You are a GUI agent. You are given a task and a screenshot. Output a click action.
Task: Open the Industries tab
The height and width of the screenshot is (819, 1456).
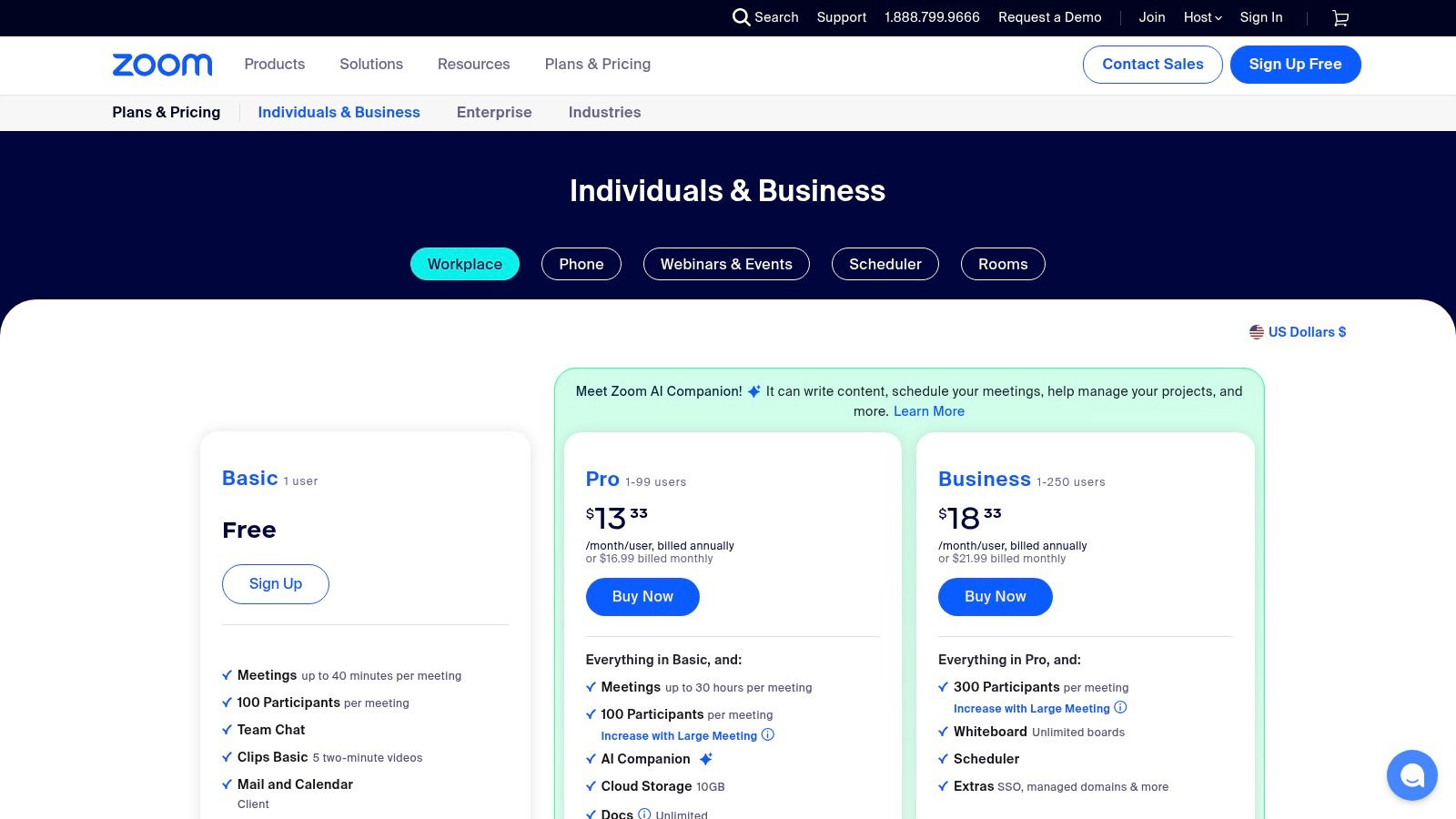pos(604,112)
